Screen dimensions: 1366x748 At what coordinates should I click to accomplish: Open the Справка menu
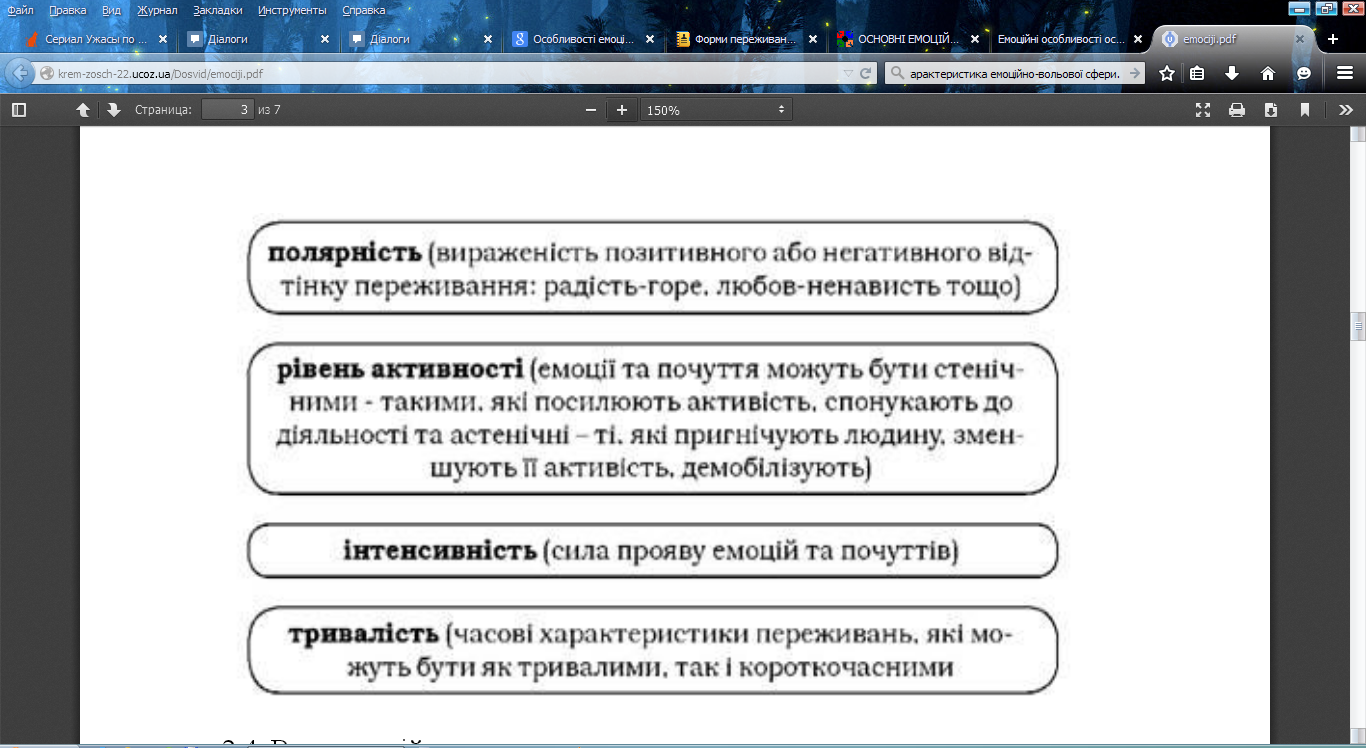pyautogui.click(x=363, y=10)
